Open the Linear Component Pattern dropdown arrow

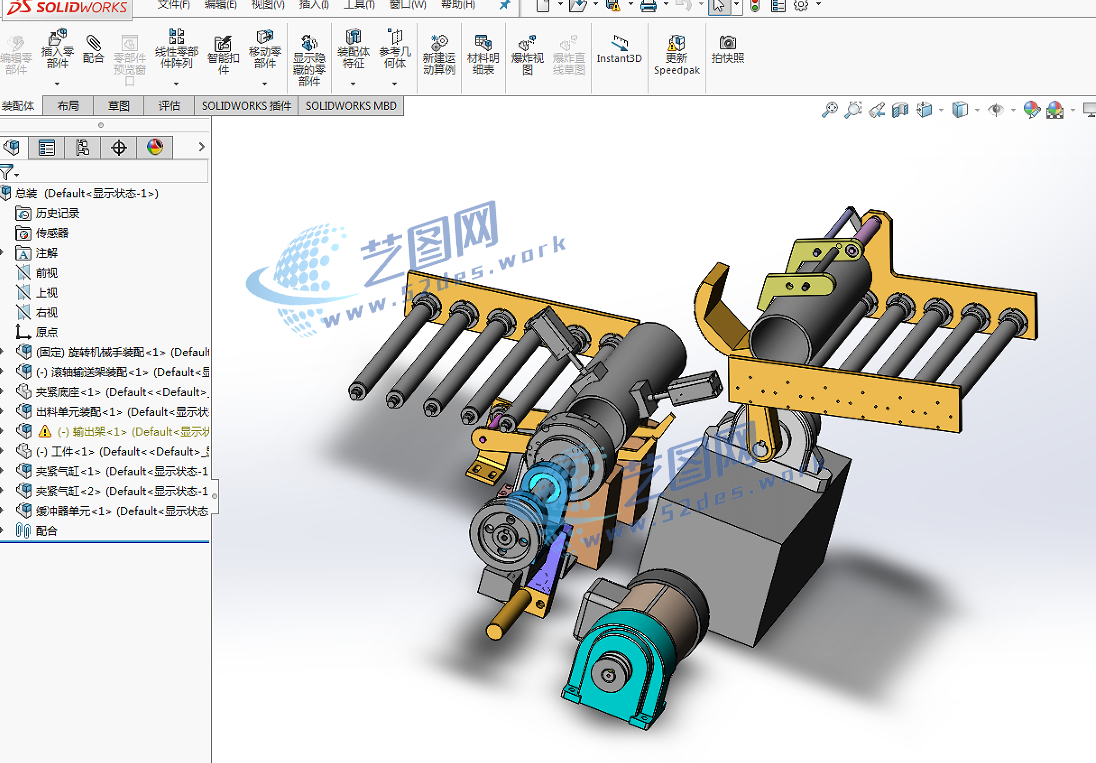point(176,84)
